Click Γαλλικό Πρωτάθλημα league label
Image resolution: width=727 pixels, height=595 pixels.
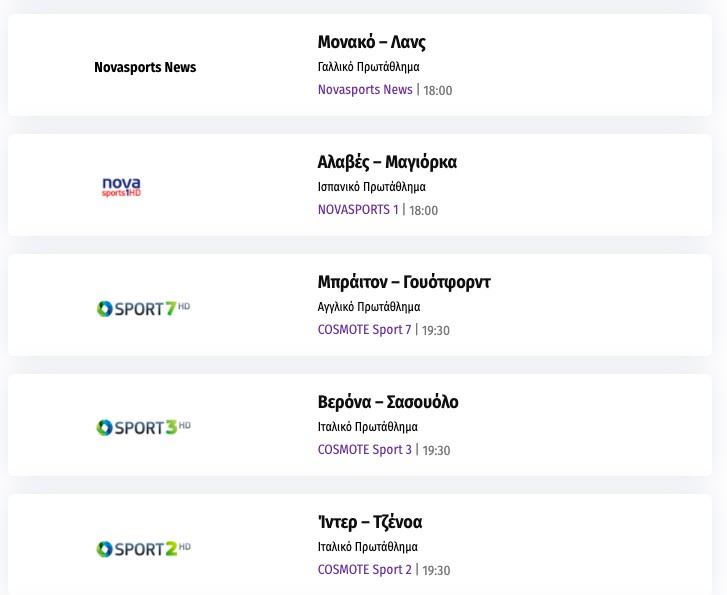[368, 67]
